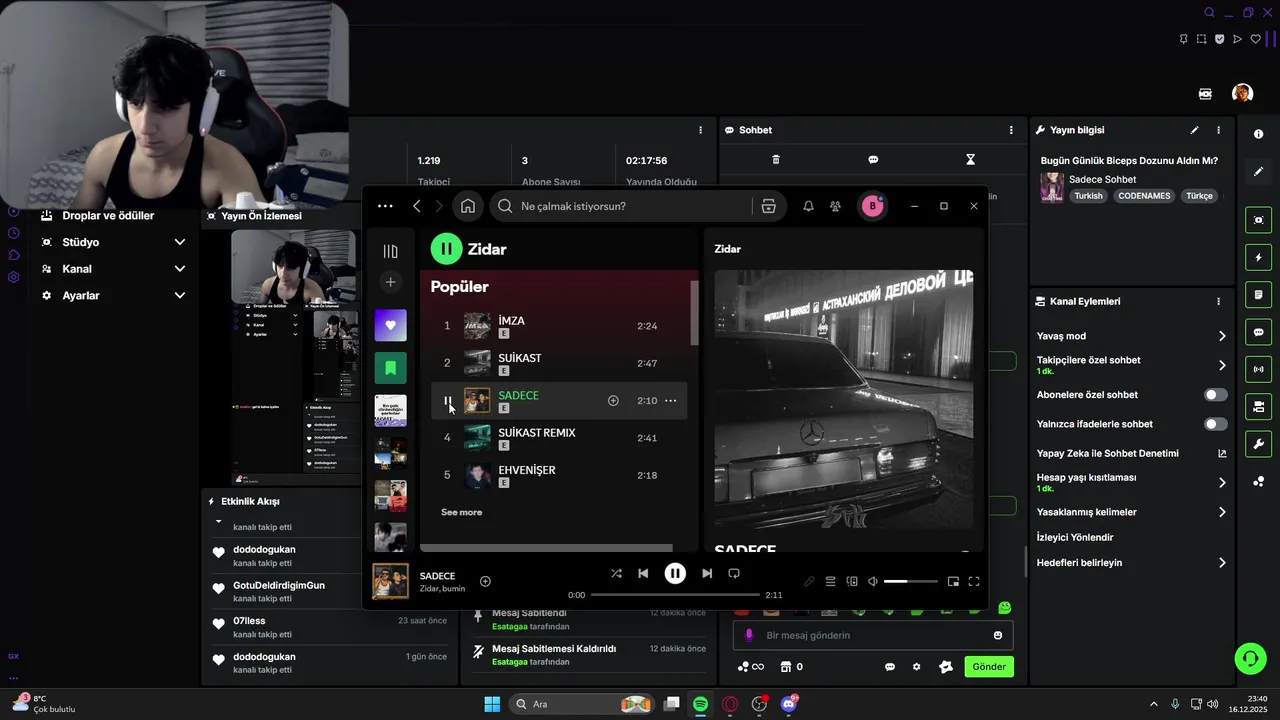Adjust Spotify volume slider

[x=911, y=581]
